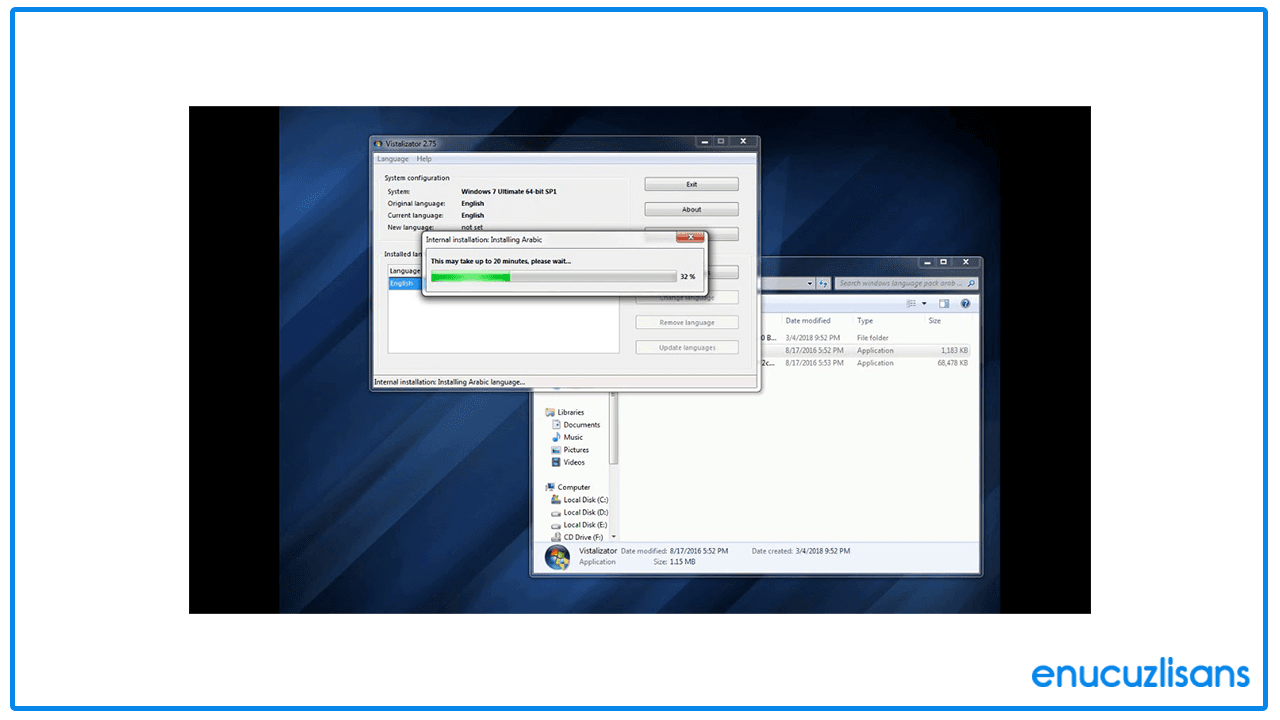The height and width of the screenshot is (720, 1280).
Task: Open CD Drive (F:) in navigation pane
Action: coord(583,537)
